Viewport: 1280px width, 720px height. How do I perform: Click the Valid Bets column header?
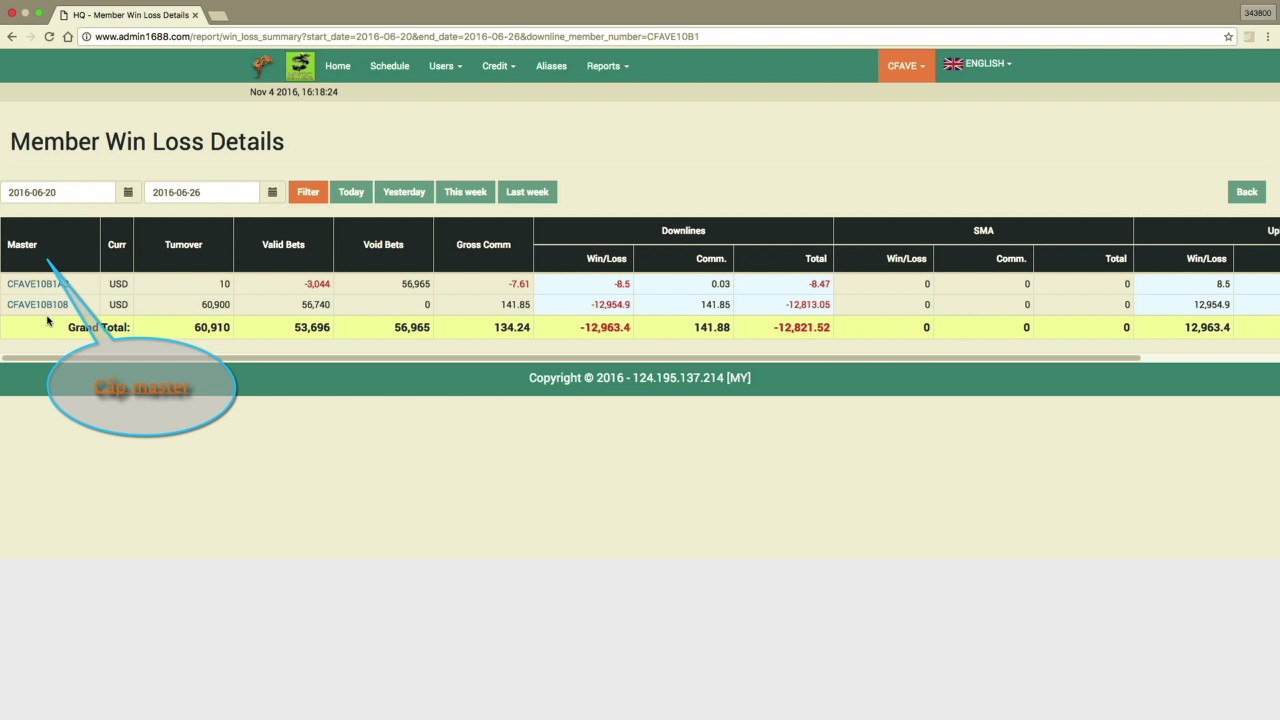(283, 245)
